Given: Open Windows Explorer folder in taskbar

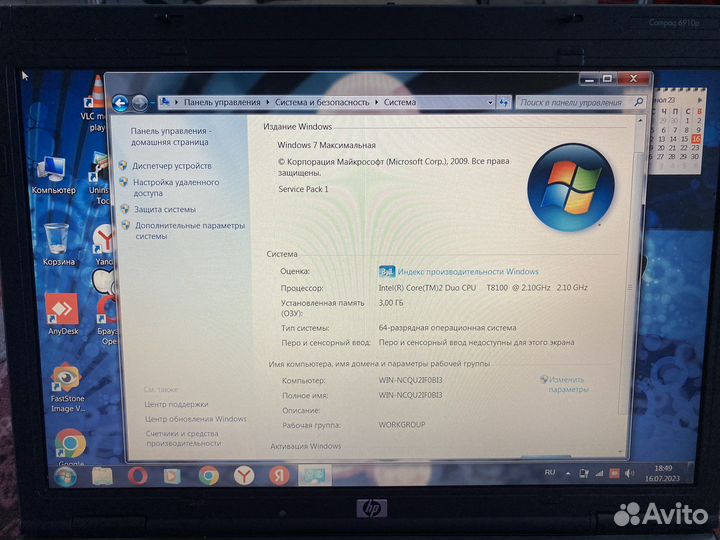Looking at the screenshot, I should (102, 477).
